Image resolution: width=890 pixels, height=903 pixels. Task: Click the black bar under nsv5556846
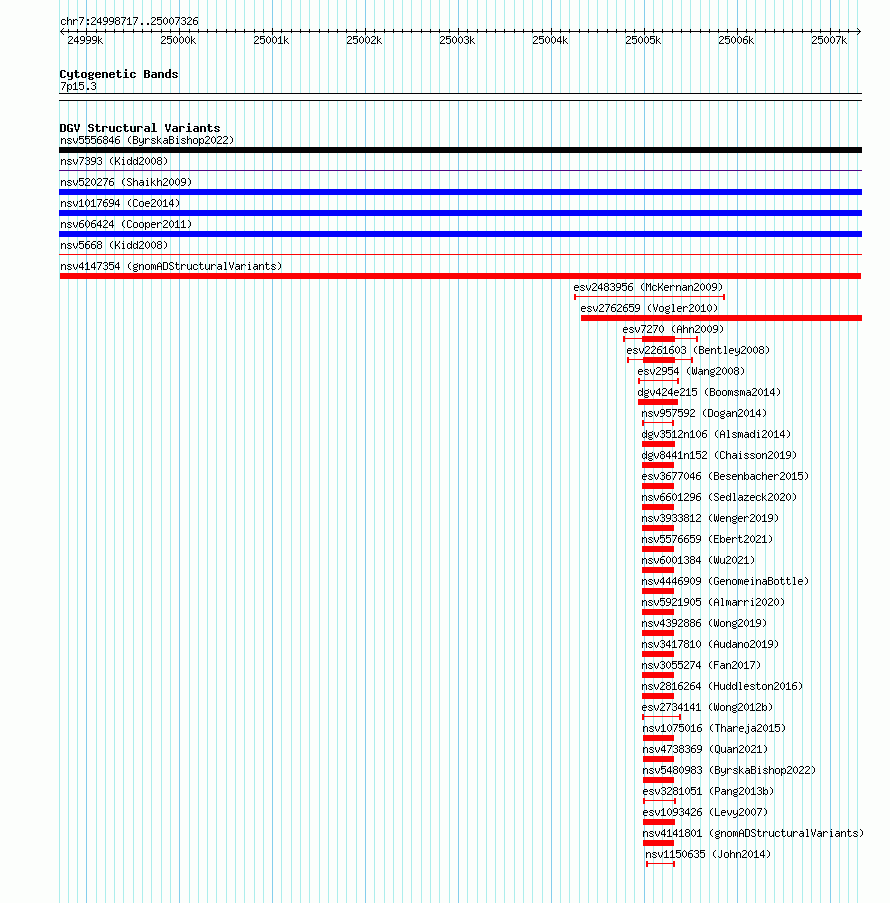[x=461, y=150]
